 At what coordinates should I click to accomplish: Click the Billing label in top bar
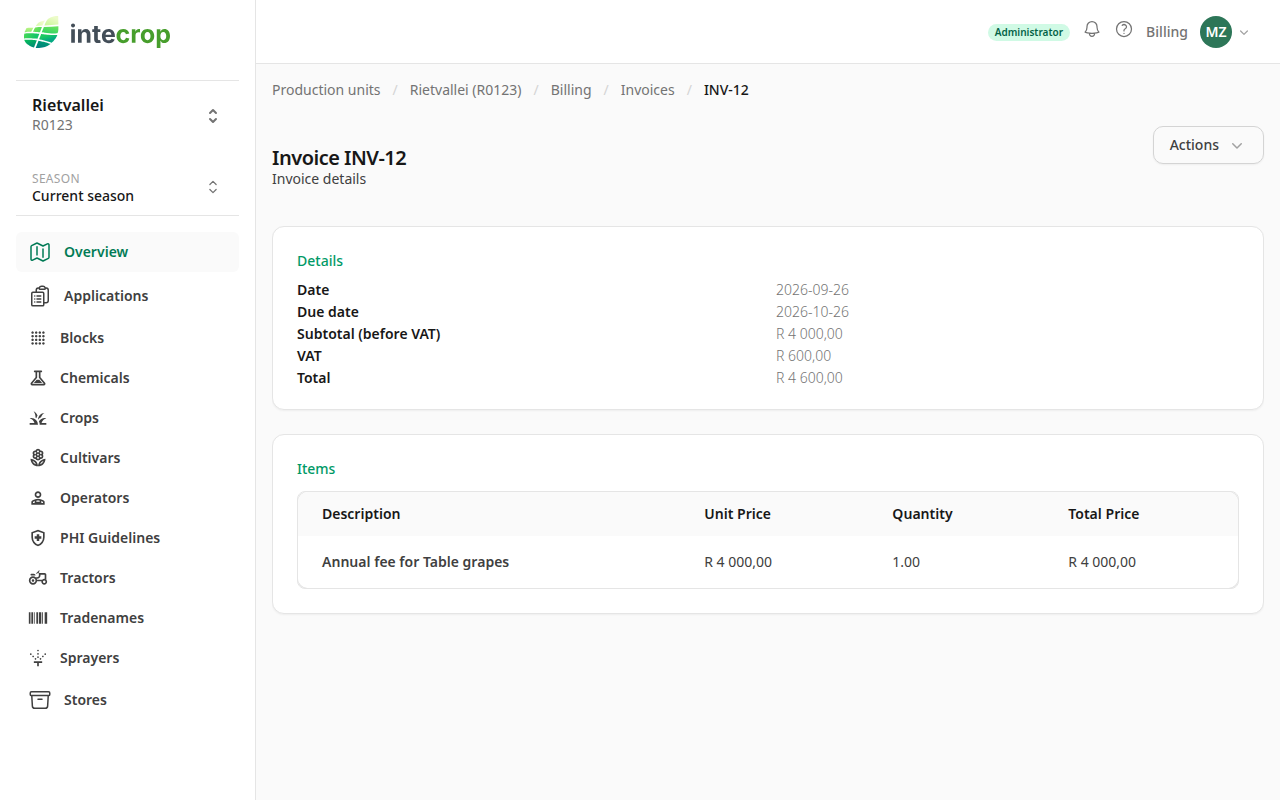tap(1167, 32)
